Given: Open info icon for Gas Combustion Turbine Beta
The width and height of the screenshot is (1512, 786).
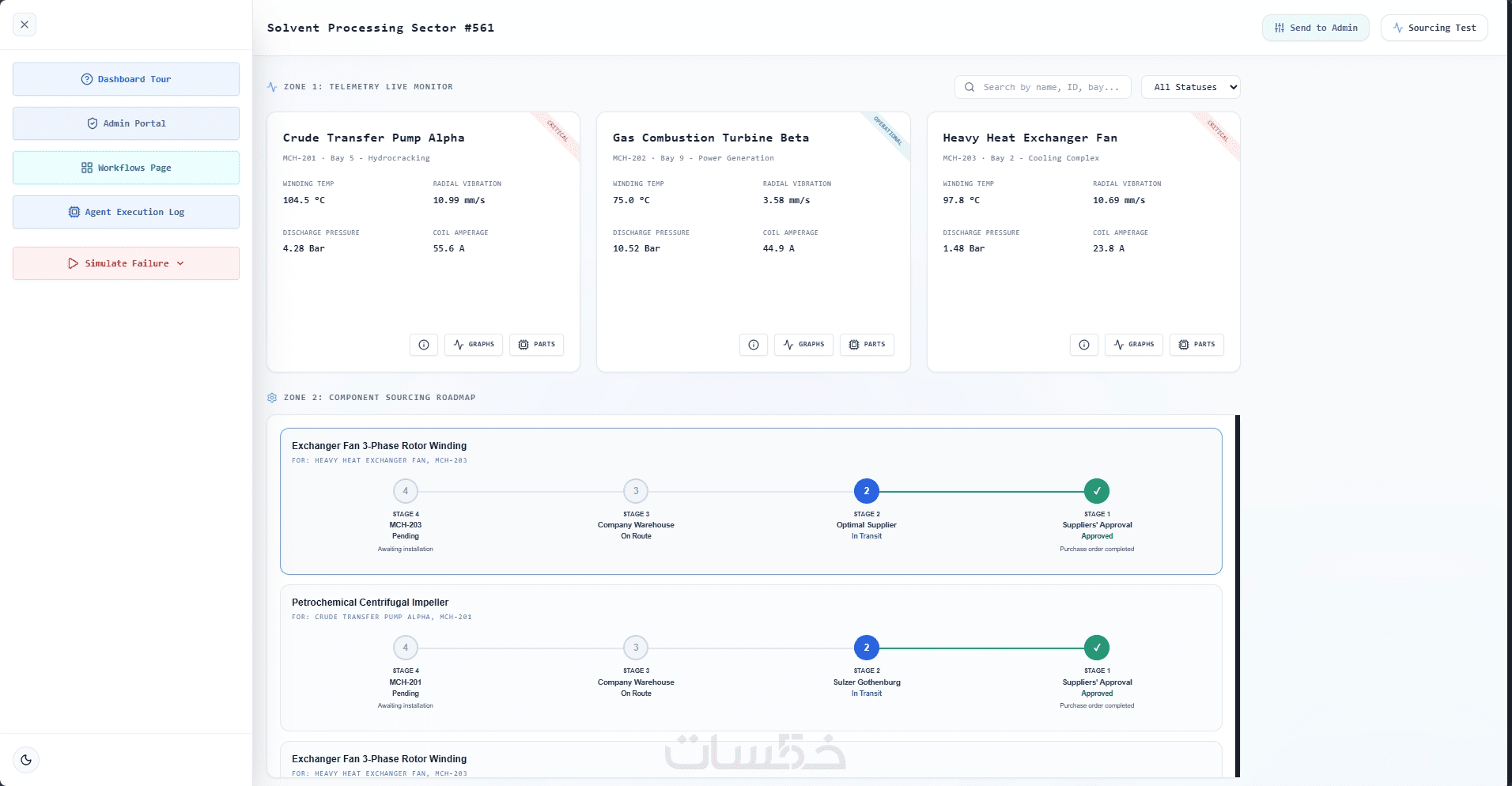Looking at the screenshot, I should coord(754,345).
